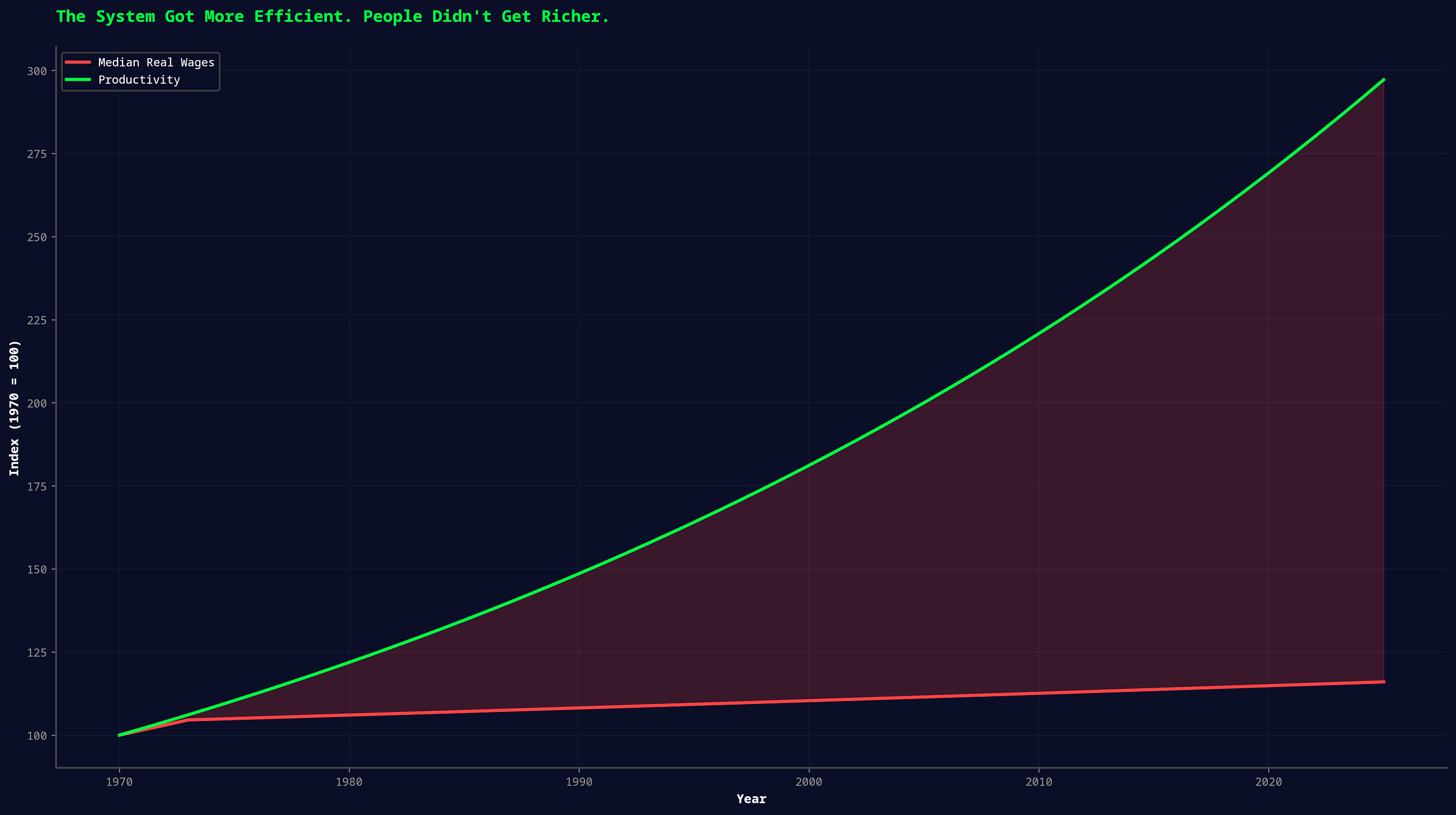Toggle the Productivity legend entry

138,79
